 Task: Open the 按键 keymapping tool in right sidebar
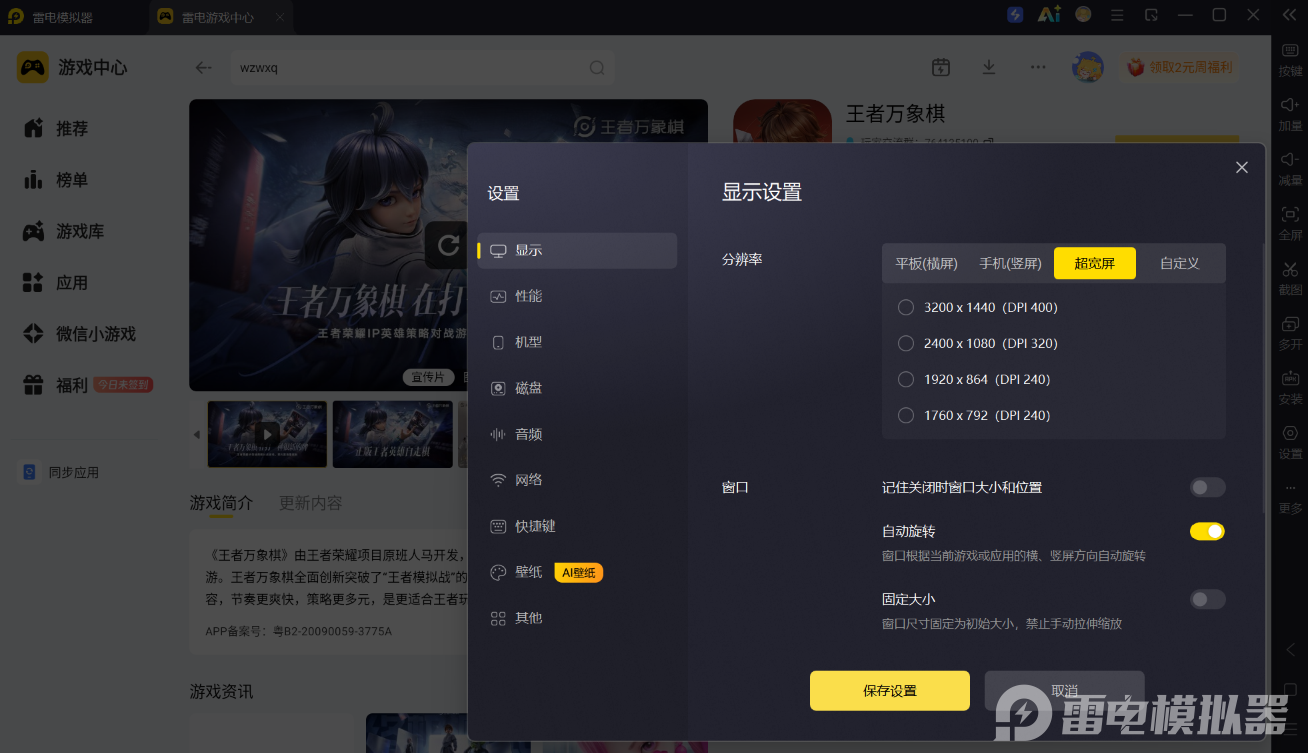(x=1290, y=58)
